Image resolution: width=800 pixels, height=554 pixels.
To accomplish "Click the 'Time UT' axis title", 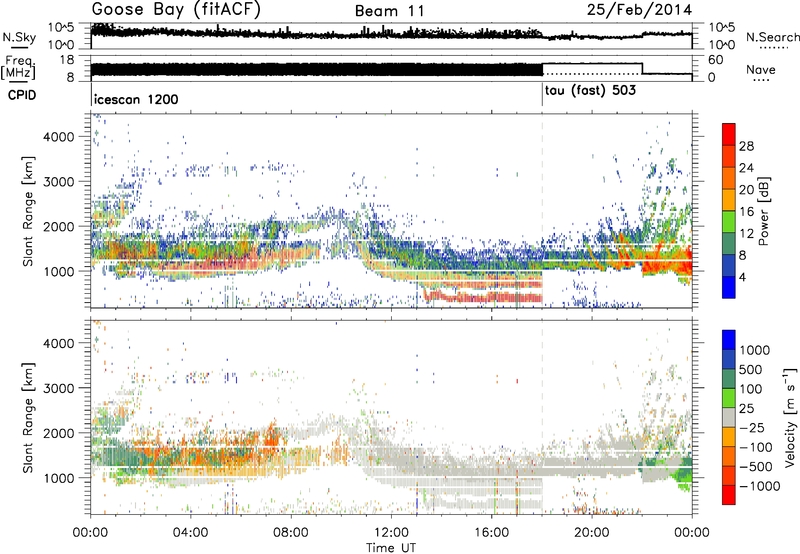I will pyautogui.click(x=391, y=548).
